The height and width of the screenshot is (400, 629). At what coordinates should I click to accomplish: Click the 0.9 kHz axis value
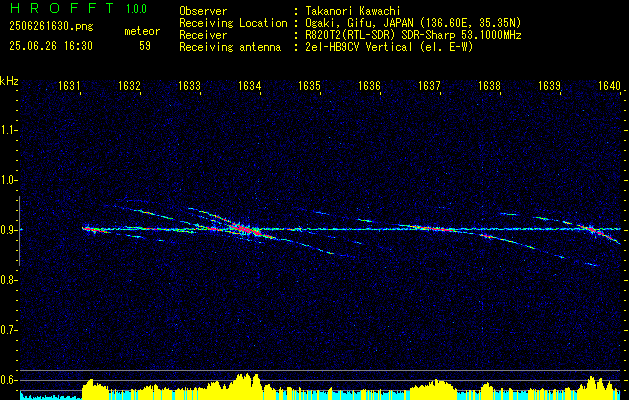[8, 230]
